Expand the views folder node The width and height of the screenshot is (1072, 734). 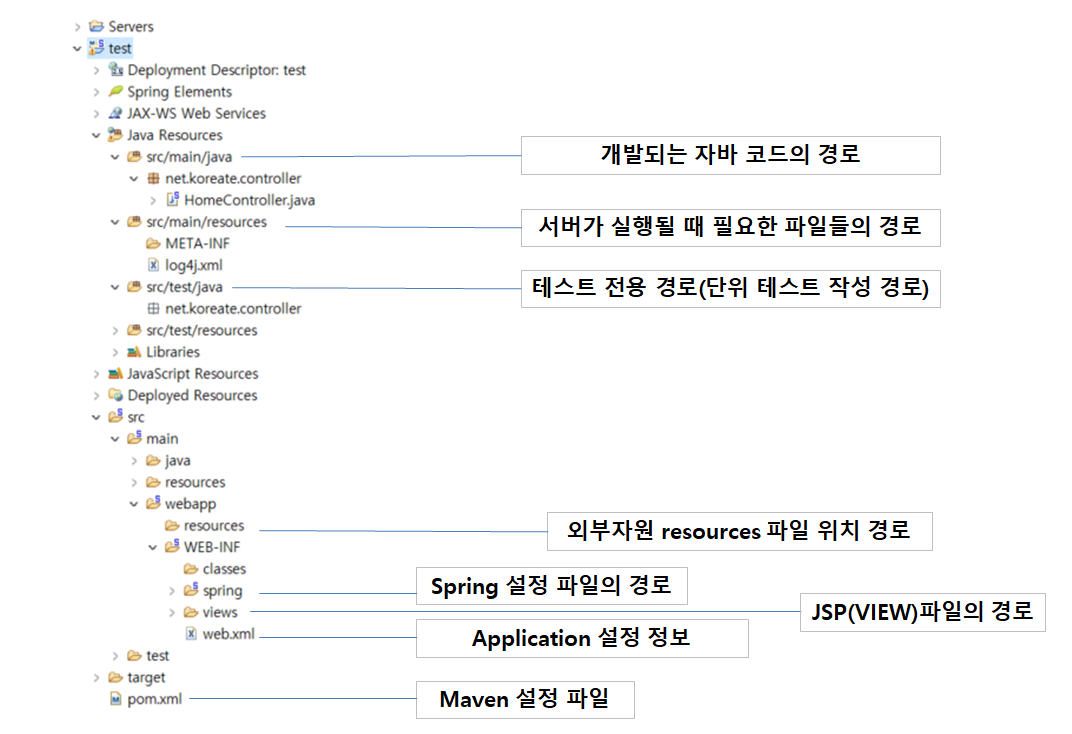coord(172,612)
